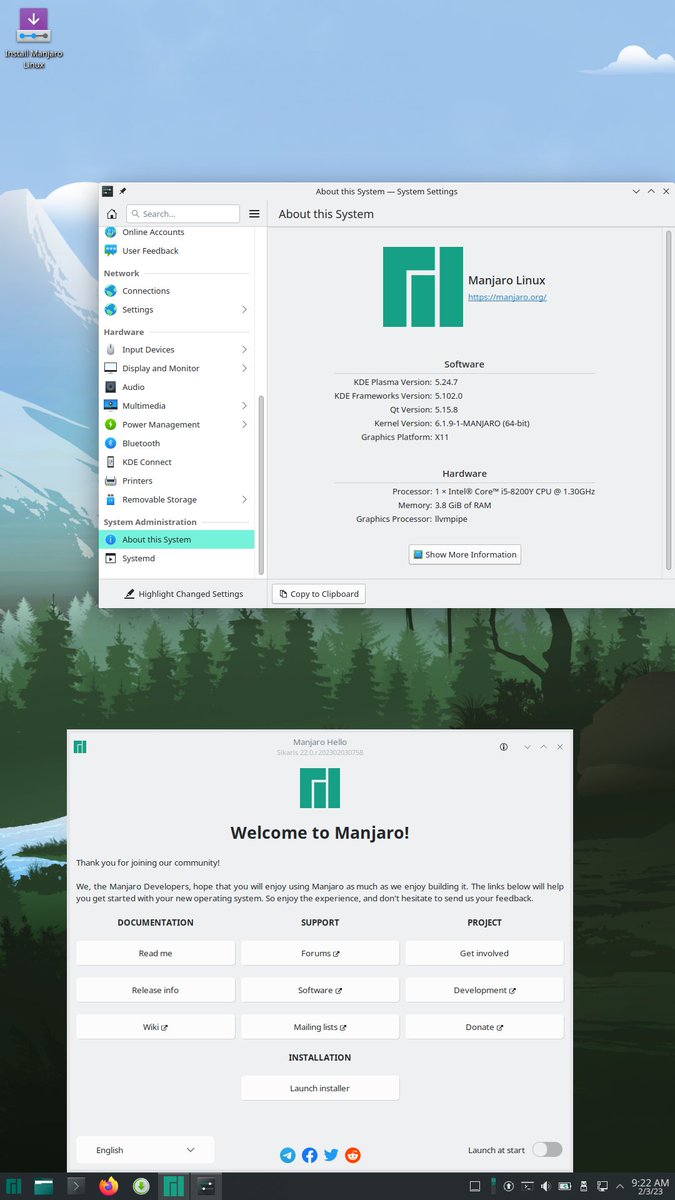Click the removable devices USB tray icon

[x=583, y=1186]
